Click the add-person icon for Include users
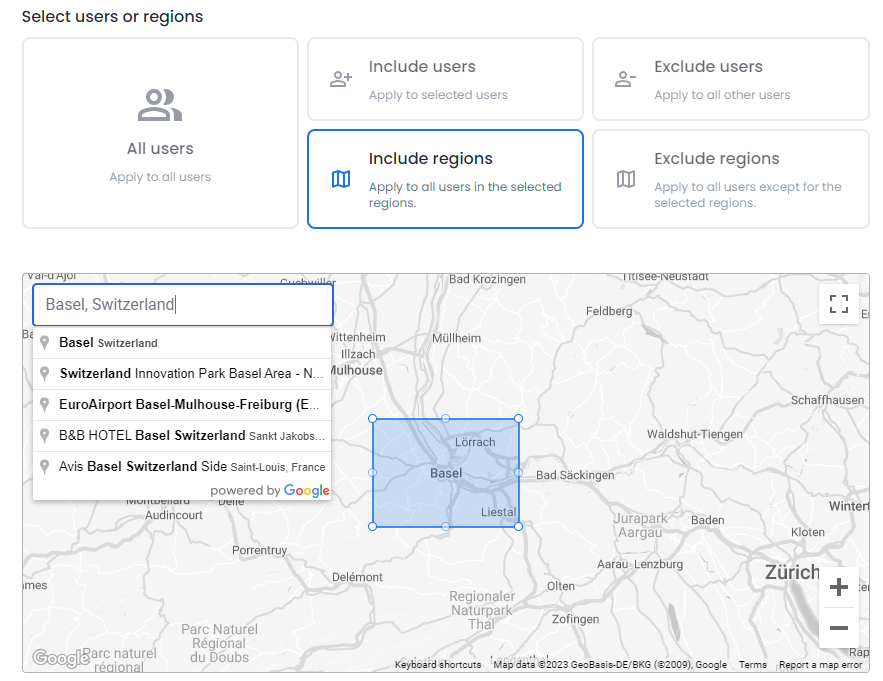Image resolution: width=883 pixels, height=681 pixels. pos(341,79)
